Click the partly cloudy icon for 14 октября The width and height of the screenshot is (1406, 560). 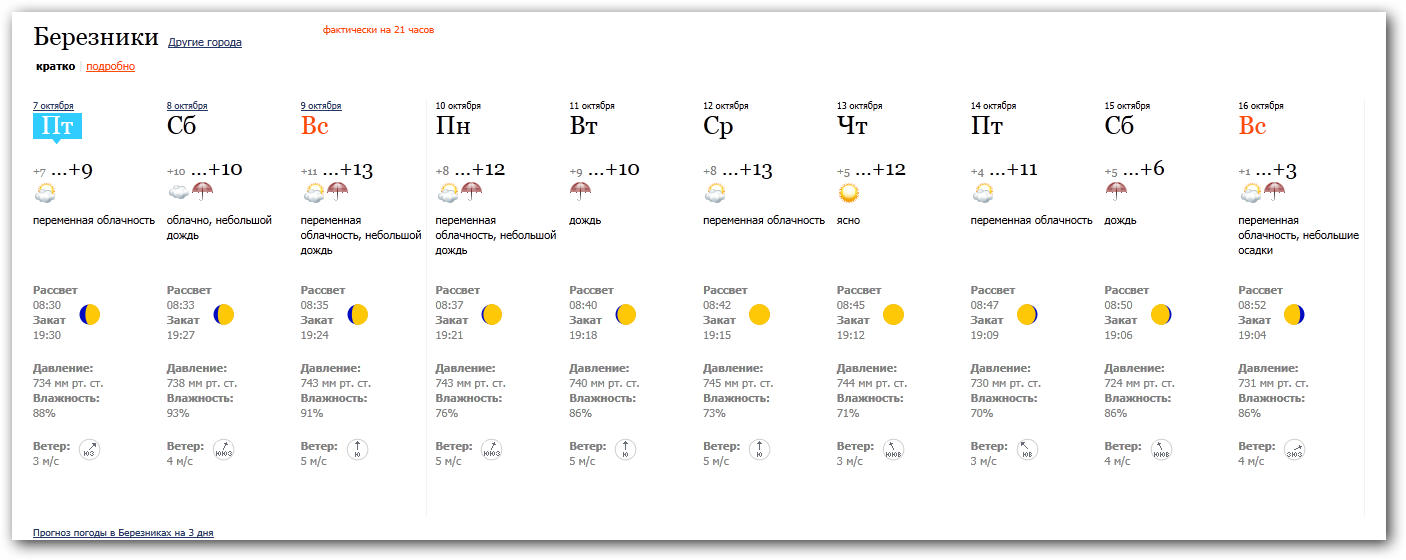pos(983,193)
